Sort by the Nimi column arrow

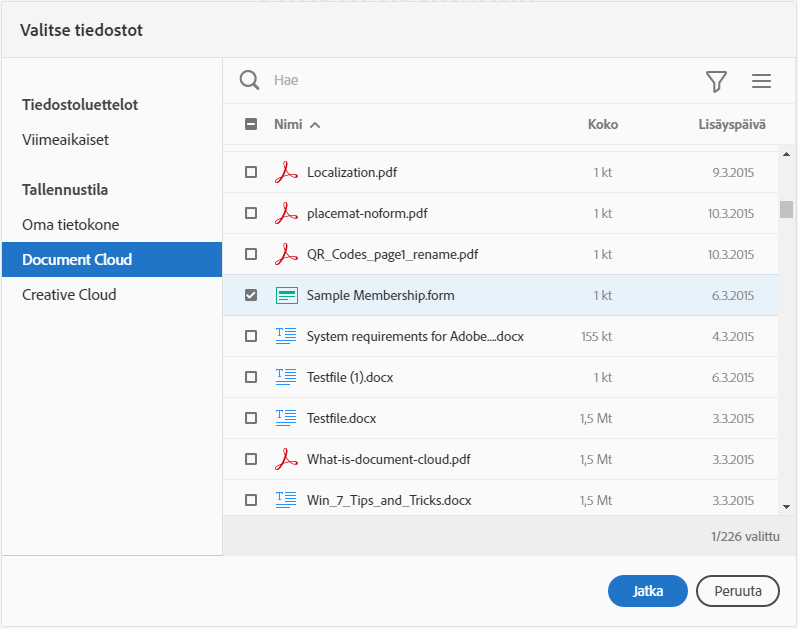click(x=315, y=125)
